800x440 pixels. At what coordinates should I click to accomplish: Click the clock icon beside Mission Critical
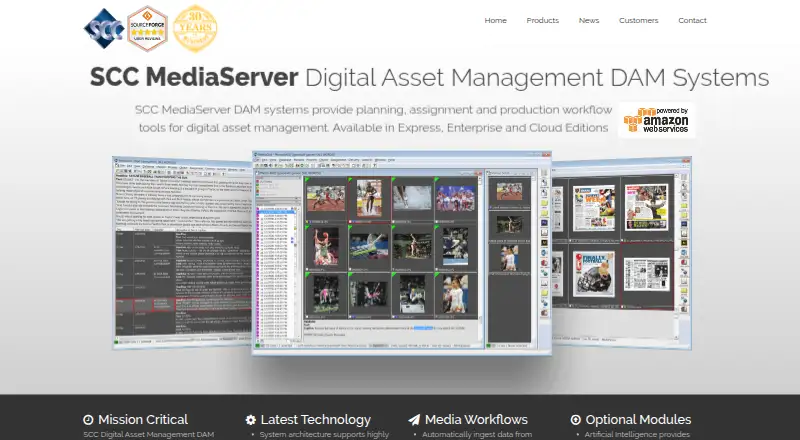click(x=88, y=420)
